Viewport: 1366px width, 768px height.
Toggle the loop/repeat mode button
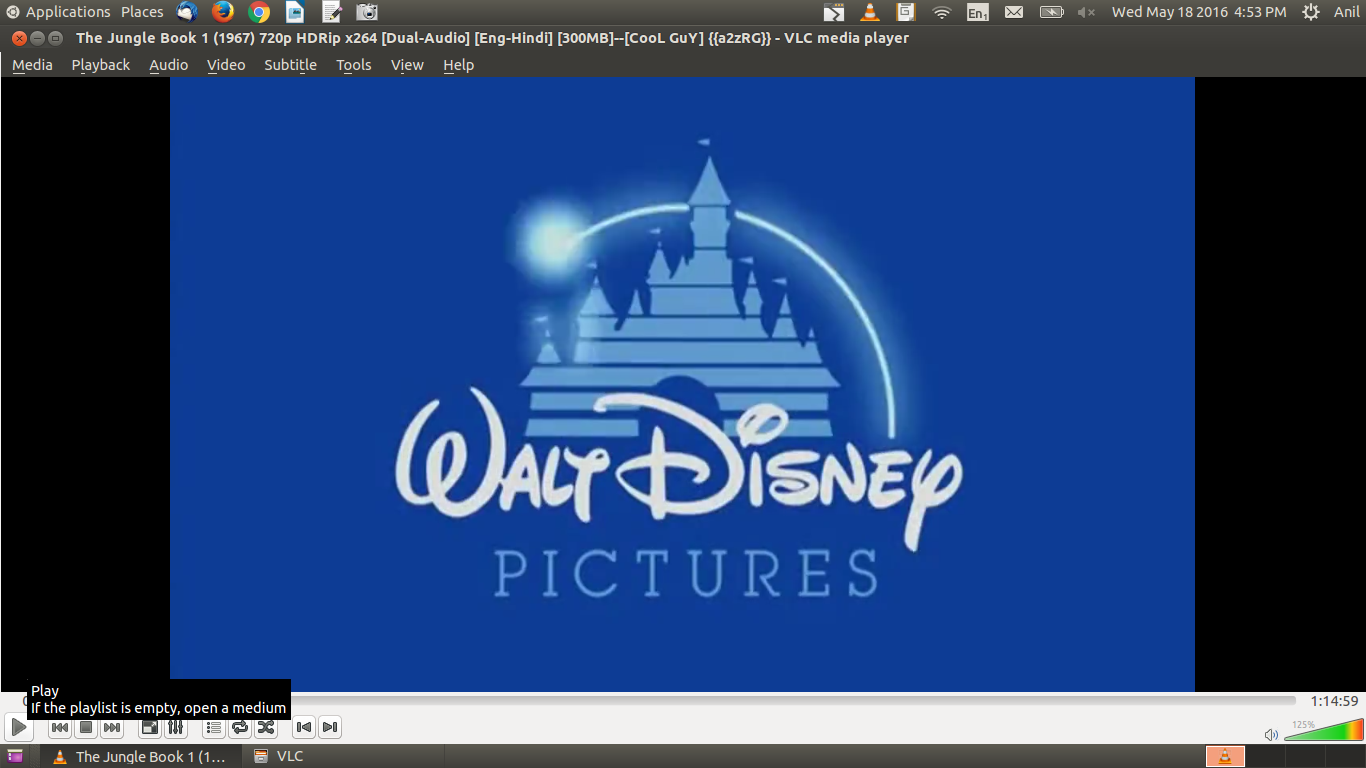240,728
